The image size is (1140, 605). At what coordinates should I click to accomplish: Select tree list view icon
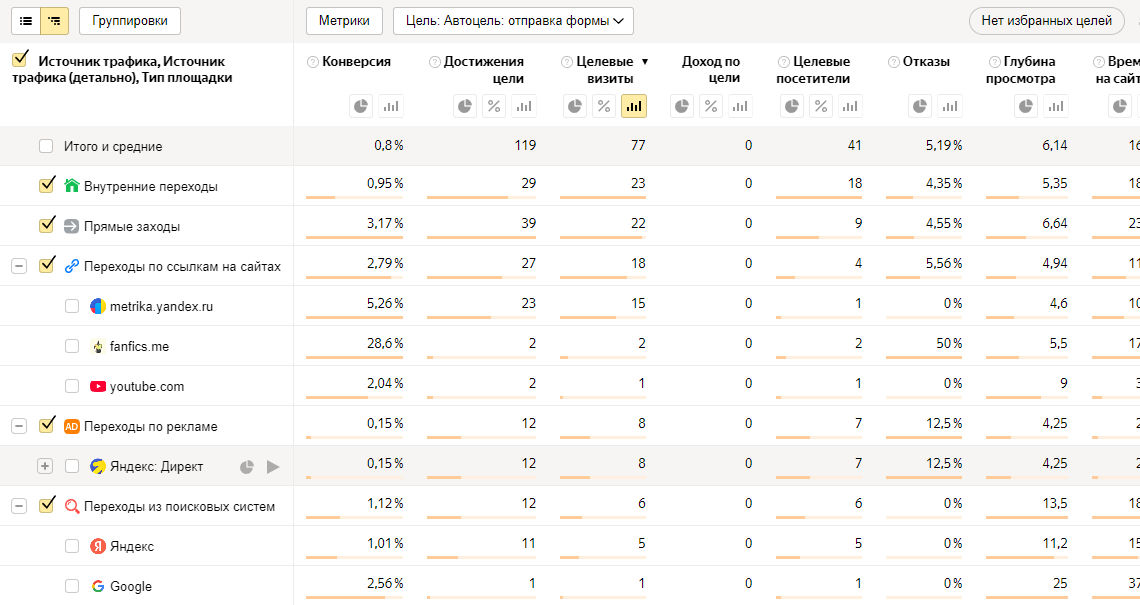coord(54,20)
